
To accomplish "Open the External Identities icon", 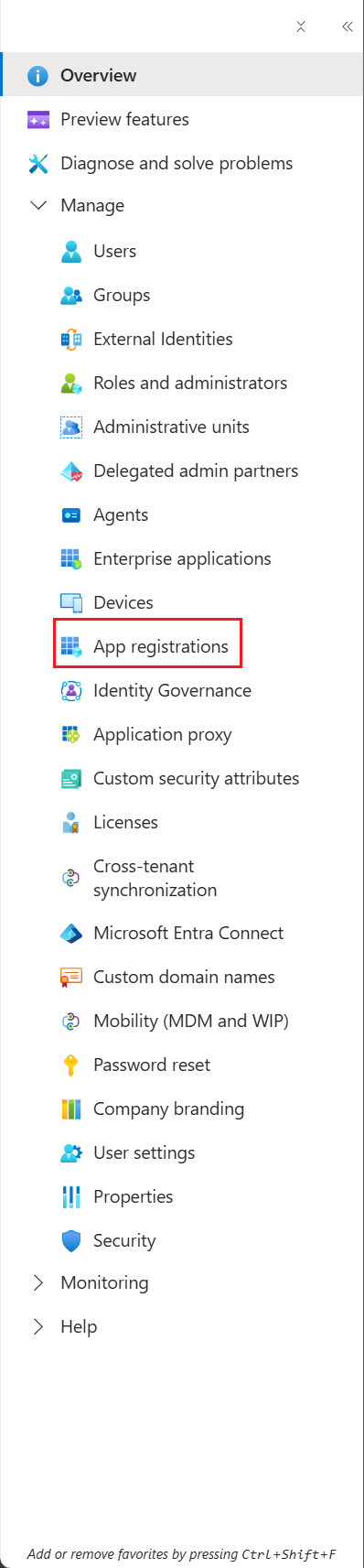I will (71, 339).
